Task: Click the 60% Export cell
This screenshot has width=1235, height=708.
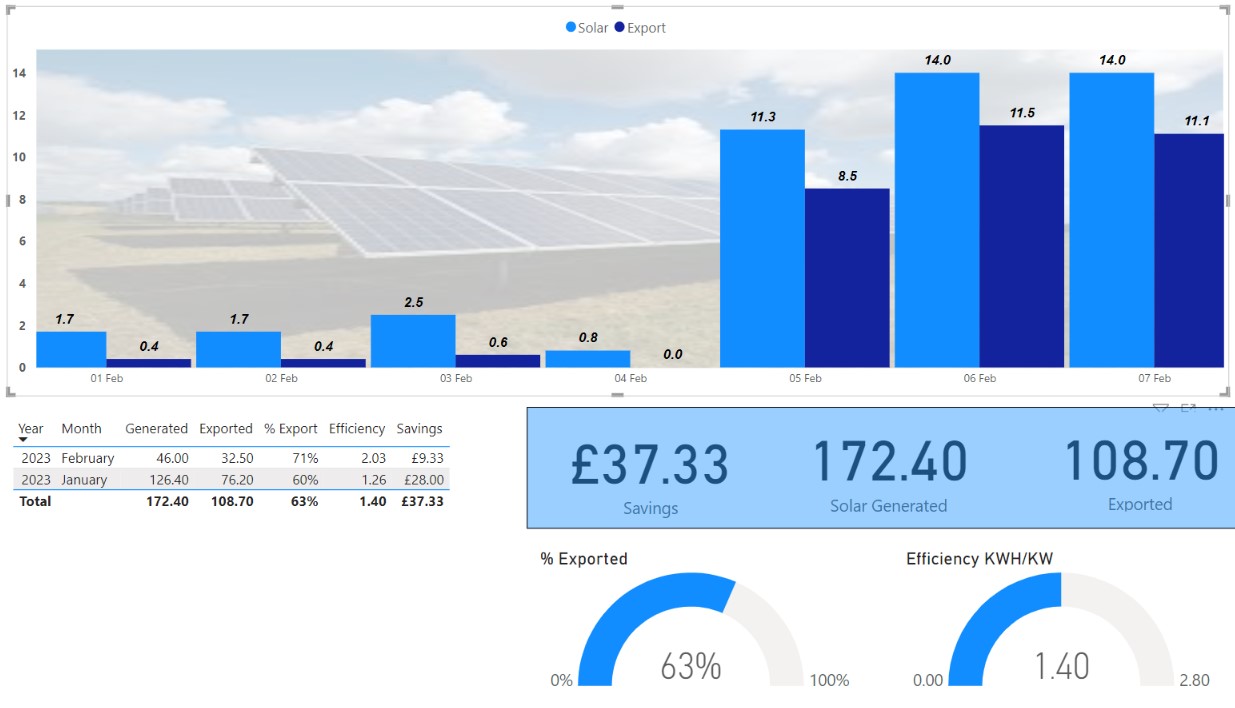Action: (x=305, y=480)
